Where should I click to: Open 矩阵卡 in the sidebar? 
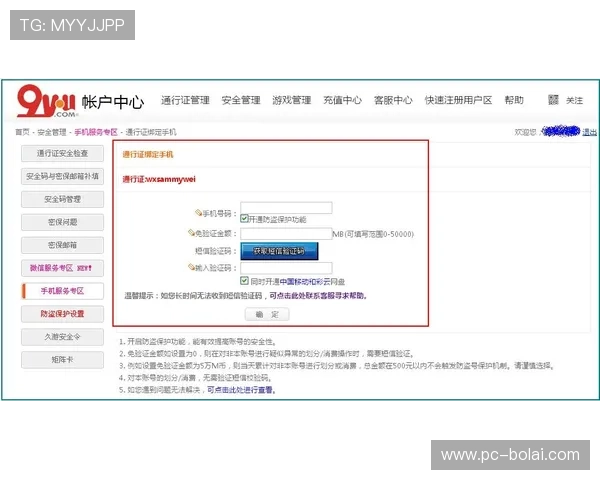[x=62, y=360]
